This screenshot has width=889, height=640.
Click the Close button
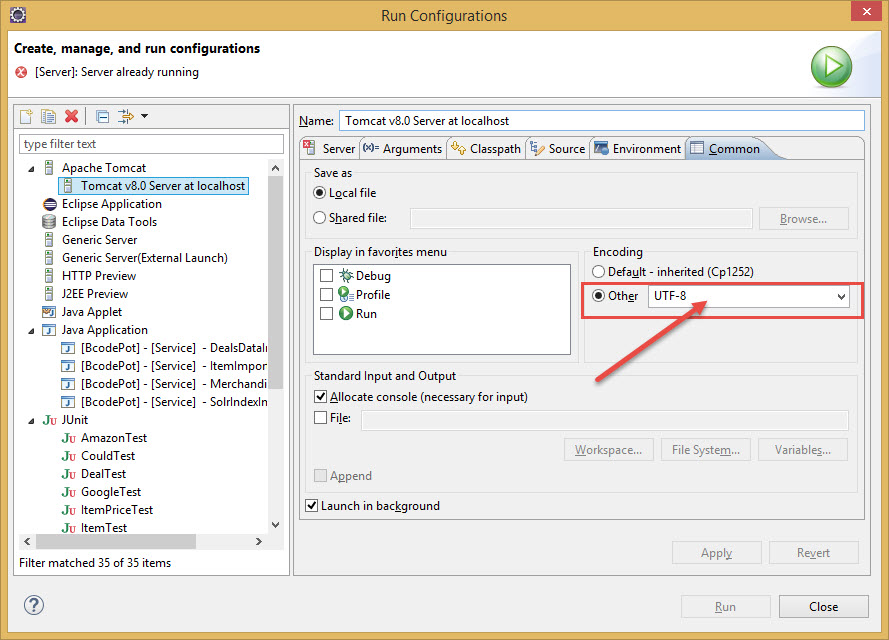coord(823,607)
